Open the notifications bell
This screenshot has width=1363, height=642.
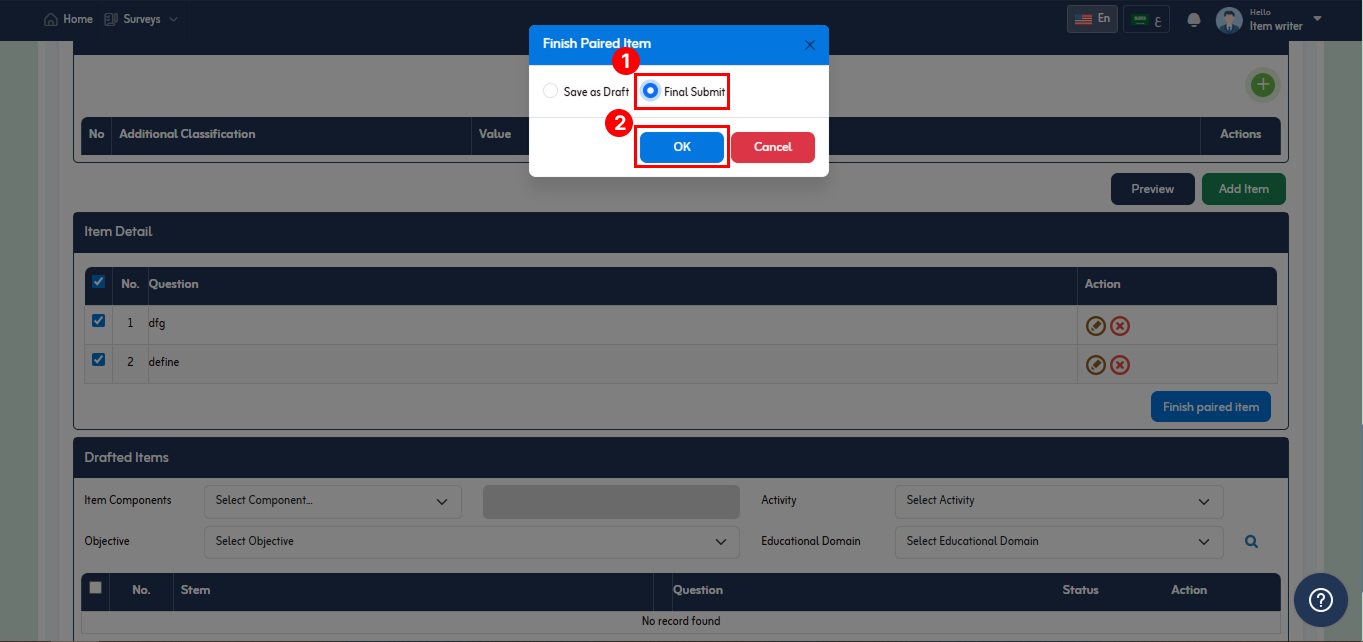(x=1193, y=20)
